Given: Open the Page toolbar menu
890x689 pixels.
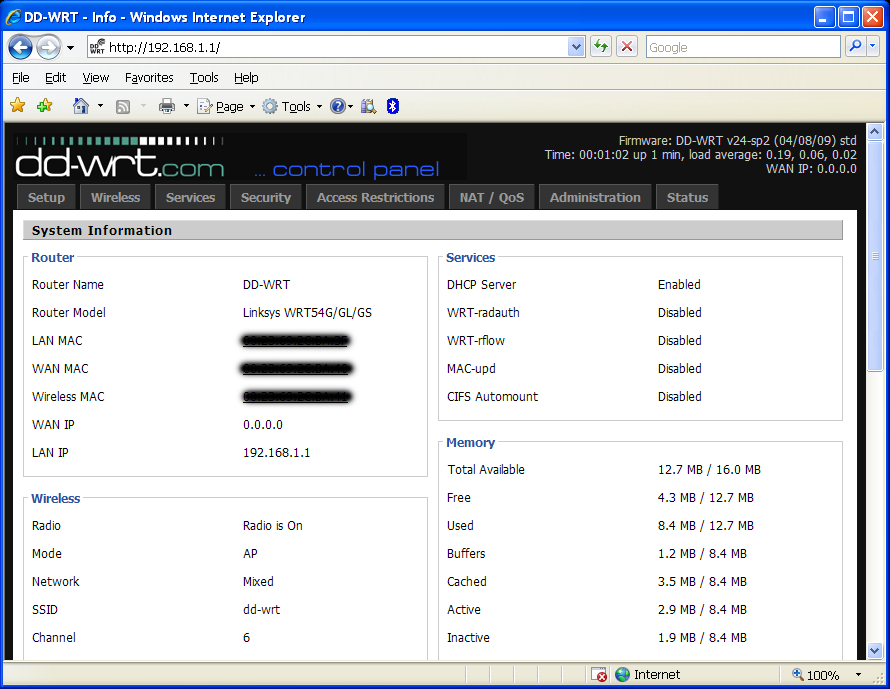Looking at the screenshot, I should pyautogui.click(x=226, y=107).
